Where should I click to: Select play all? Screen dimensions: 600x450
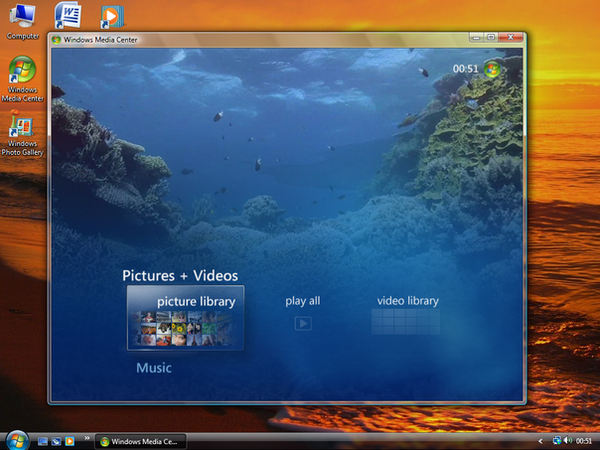pyautogui.click(x=303, y=301)
